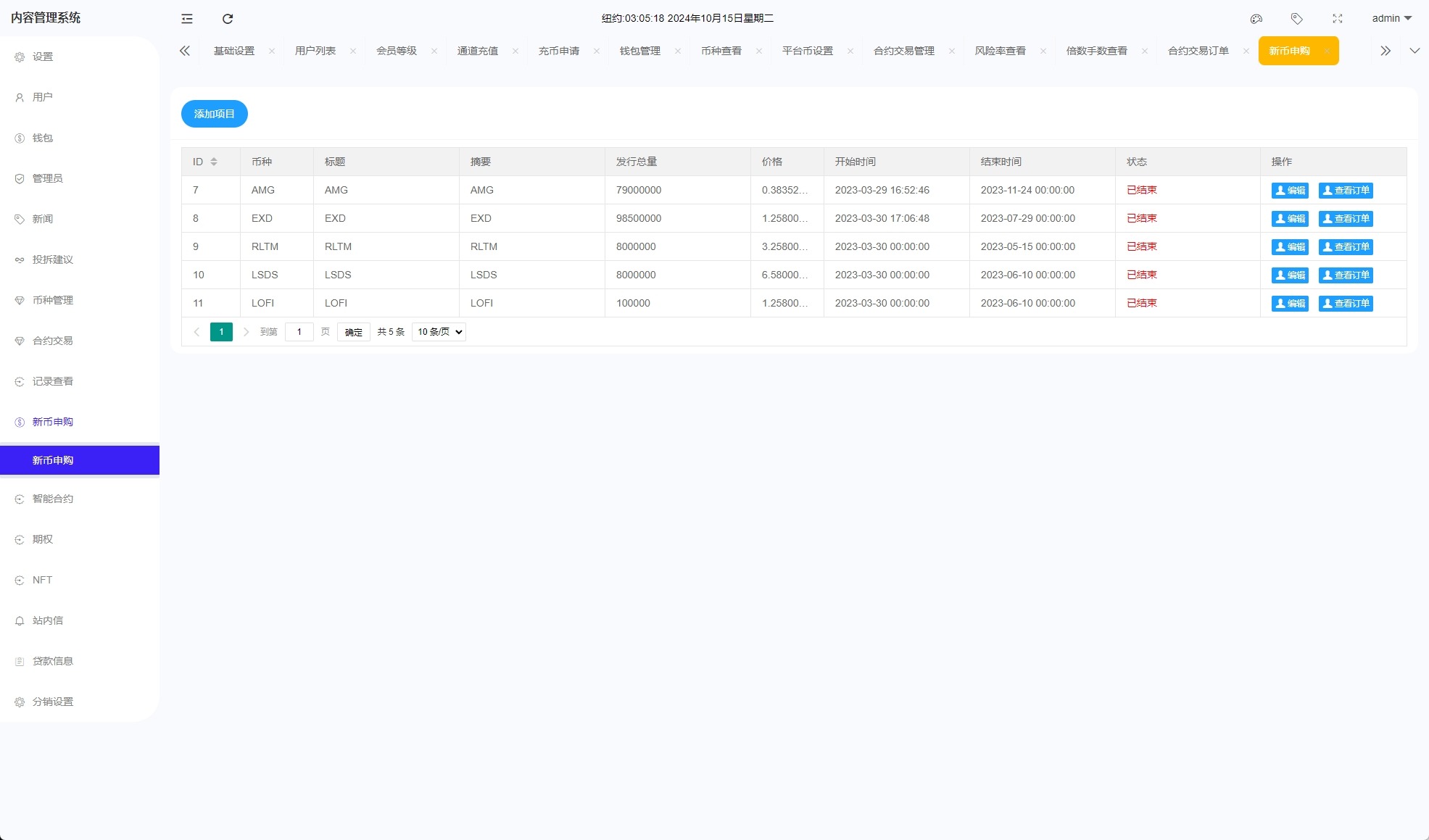This screenshot has width=1429, height=840.
Task: Sort table by ID column arrows
Action: pyautogui.click(x=214, y=162)
